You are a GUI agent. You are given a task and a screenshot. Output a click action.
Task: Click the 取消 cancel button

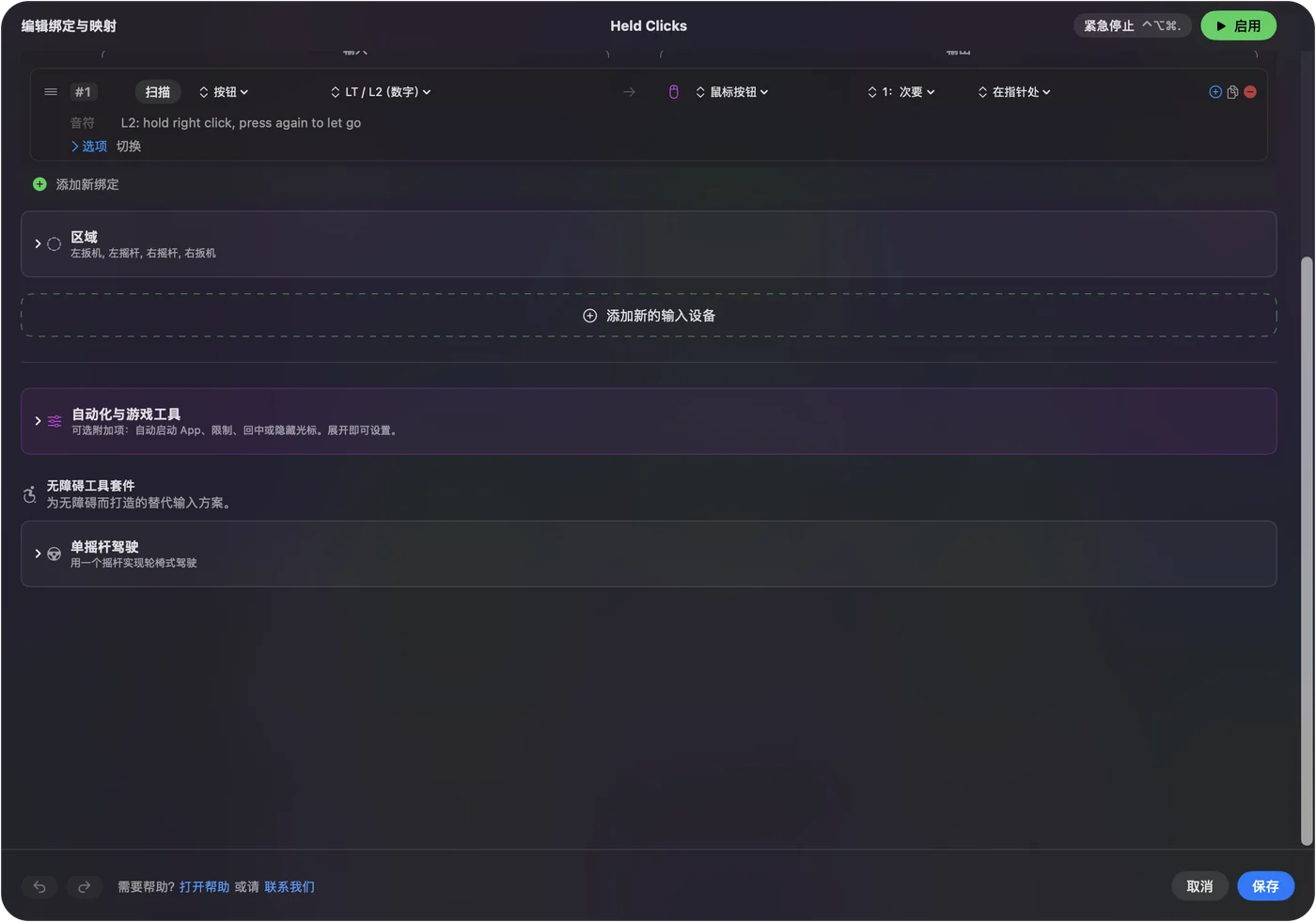coord(1199,886)
